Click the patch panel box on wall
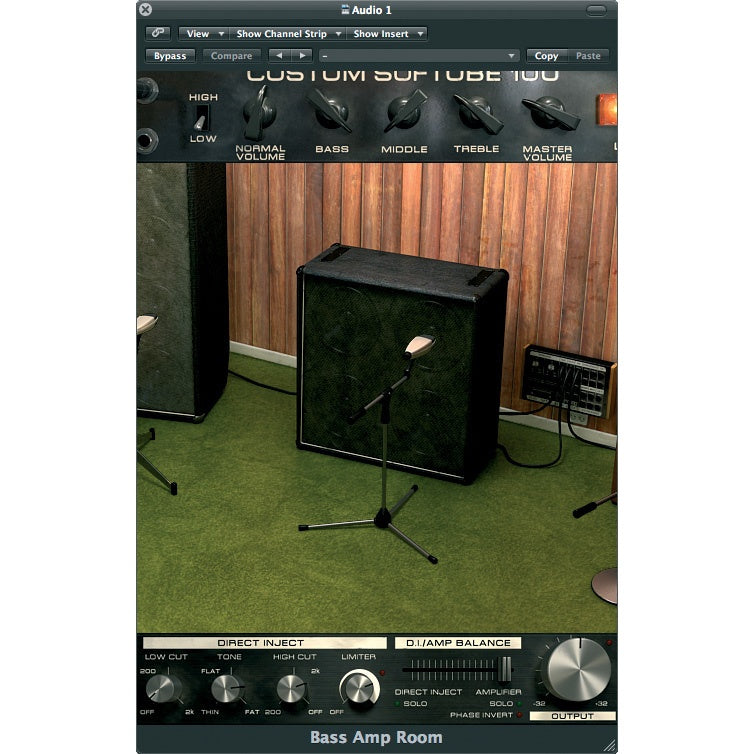754x754 pixels. click(569, 380)
